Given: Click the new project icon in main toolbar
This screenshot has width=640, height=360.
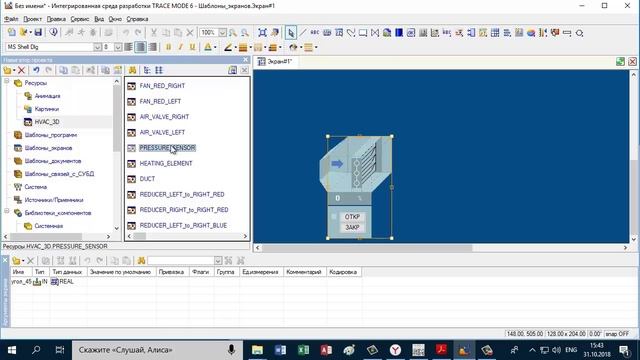Looking at the screenshot, I should pos(12,33).
